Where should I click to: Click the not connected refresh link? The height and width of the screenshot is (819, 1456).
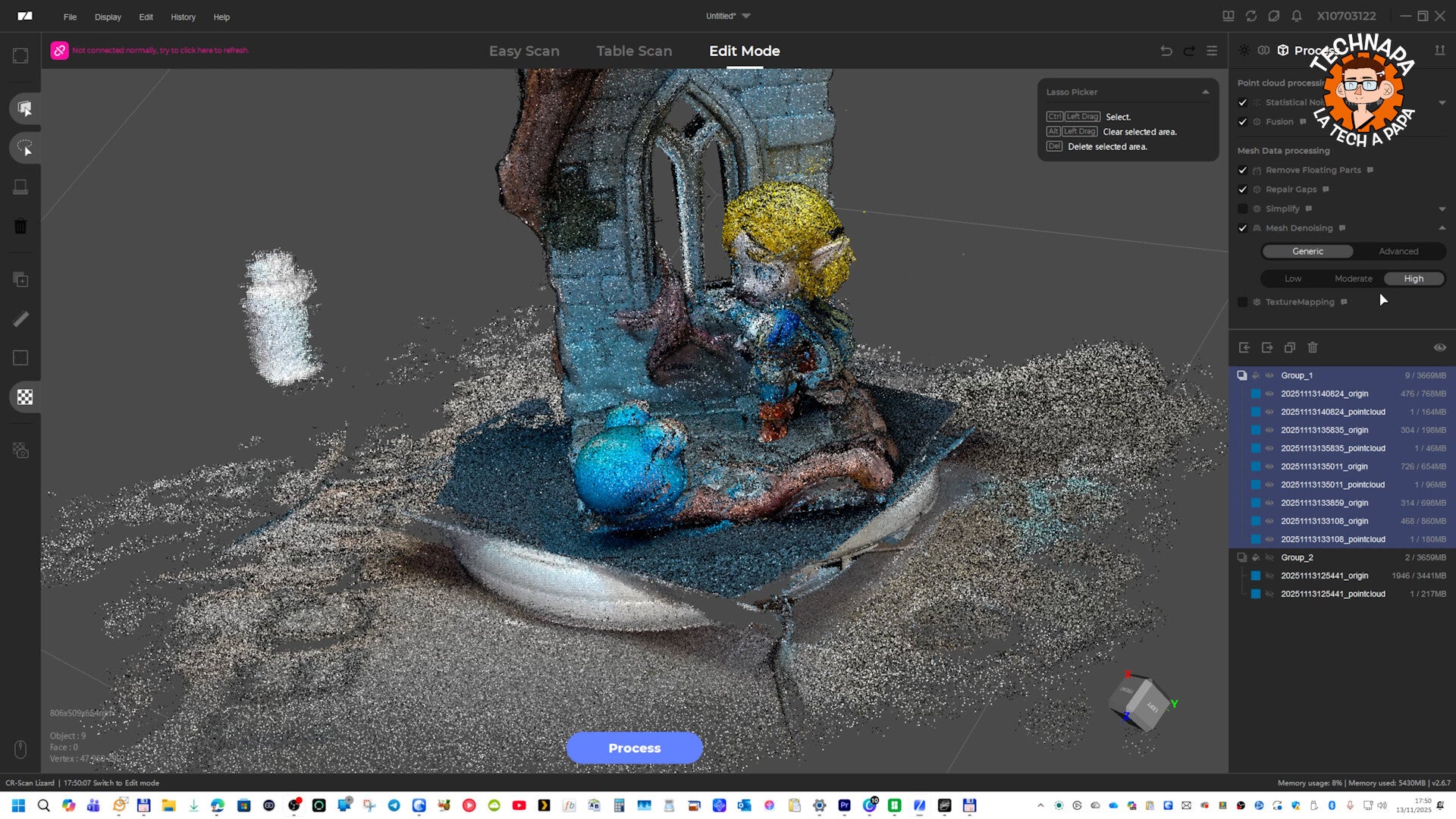point(160,50)
